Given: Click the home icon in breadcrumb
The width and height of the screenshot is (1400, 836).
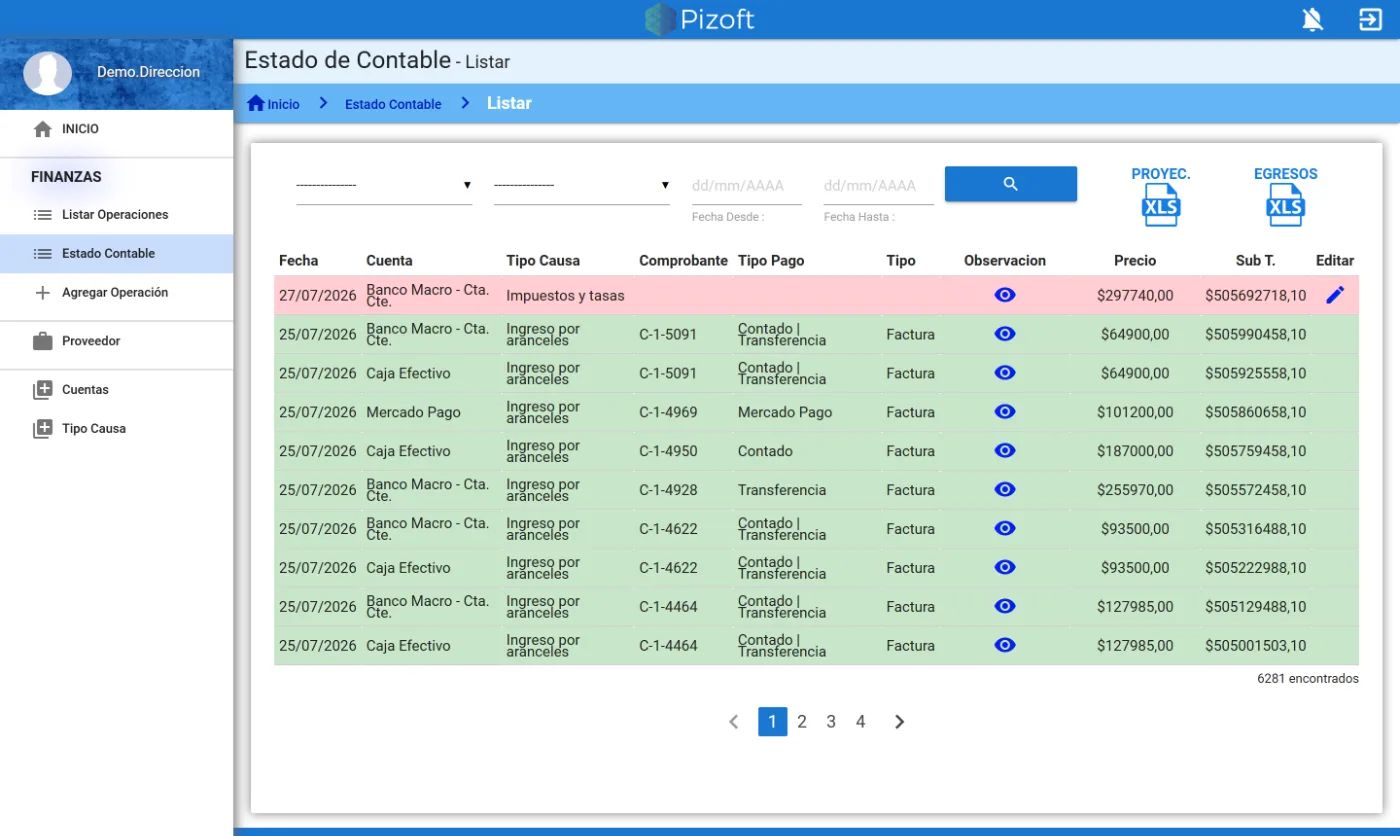Looking at the screenshot, I should point(256,103).
